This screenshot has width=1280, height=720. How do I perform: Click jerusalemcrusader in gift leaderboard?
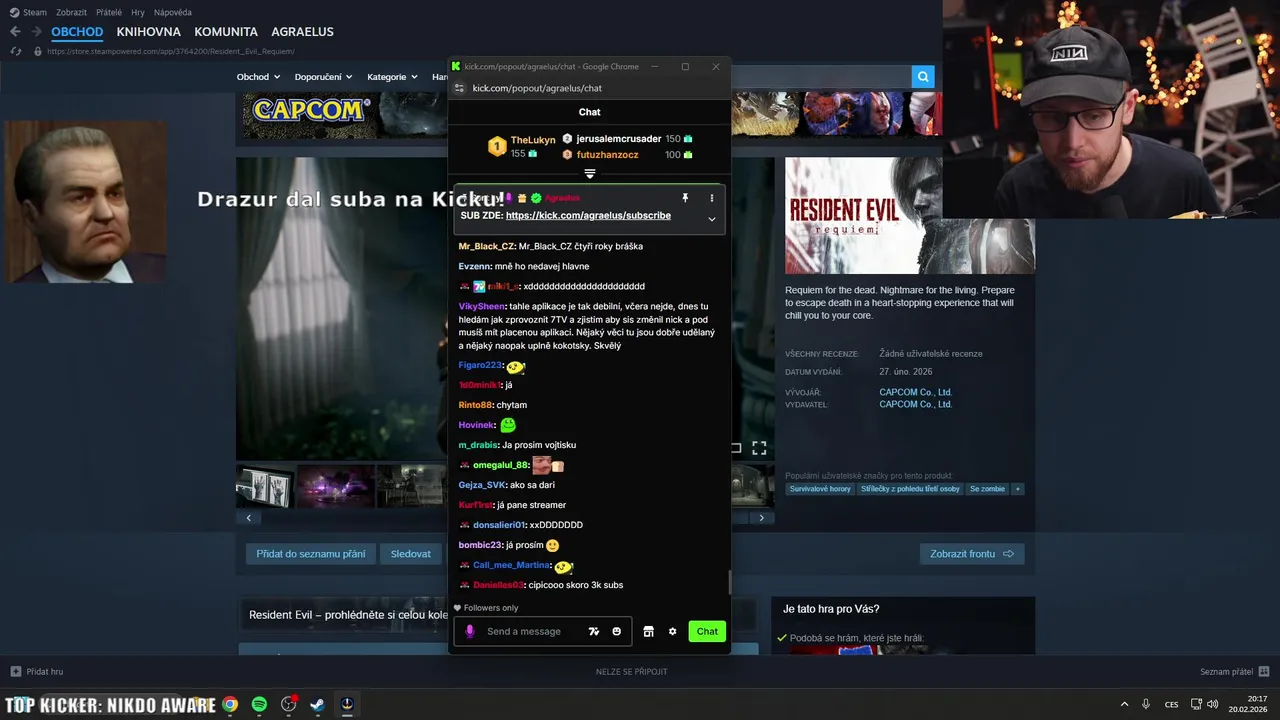(x=627, y=139)
